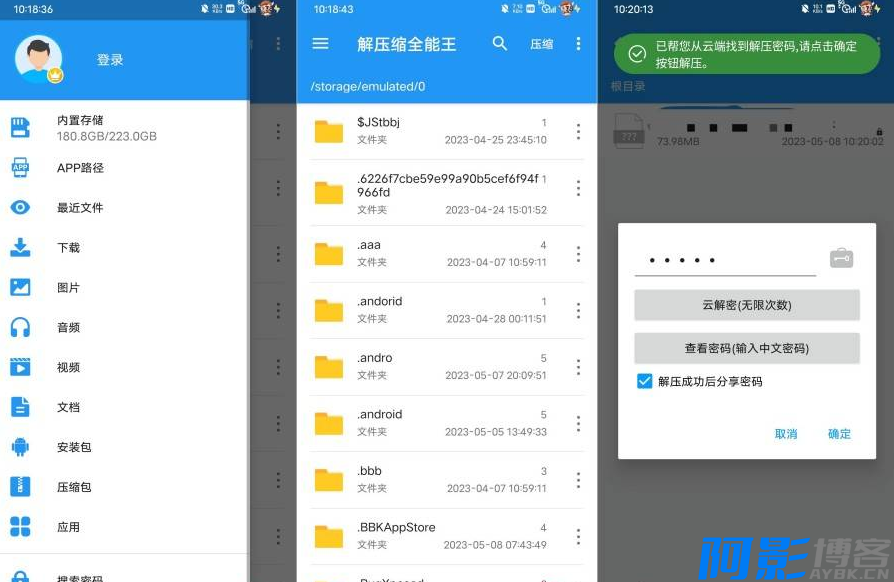
Task: Open the .andro folder icon
Action: click(x=329, y=367)
